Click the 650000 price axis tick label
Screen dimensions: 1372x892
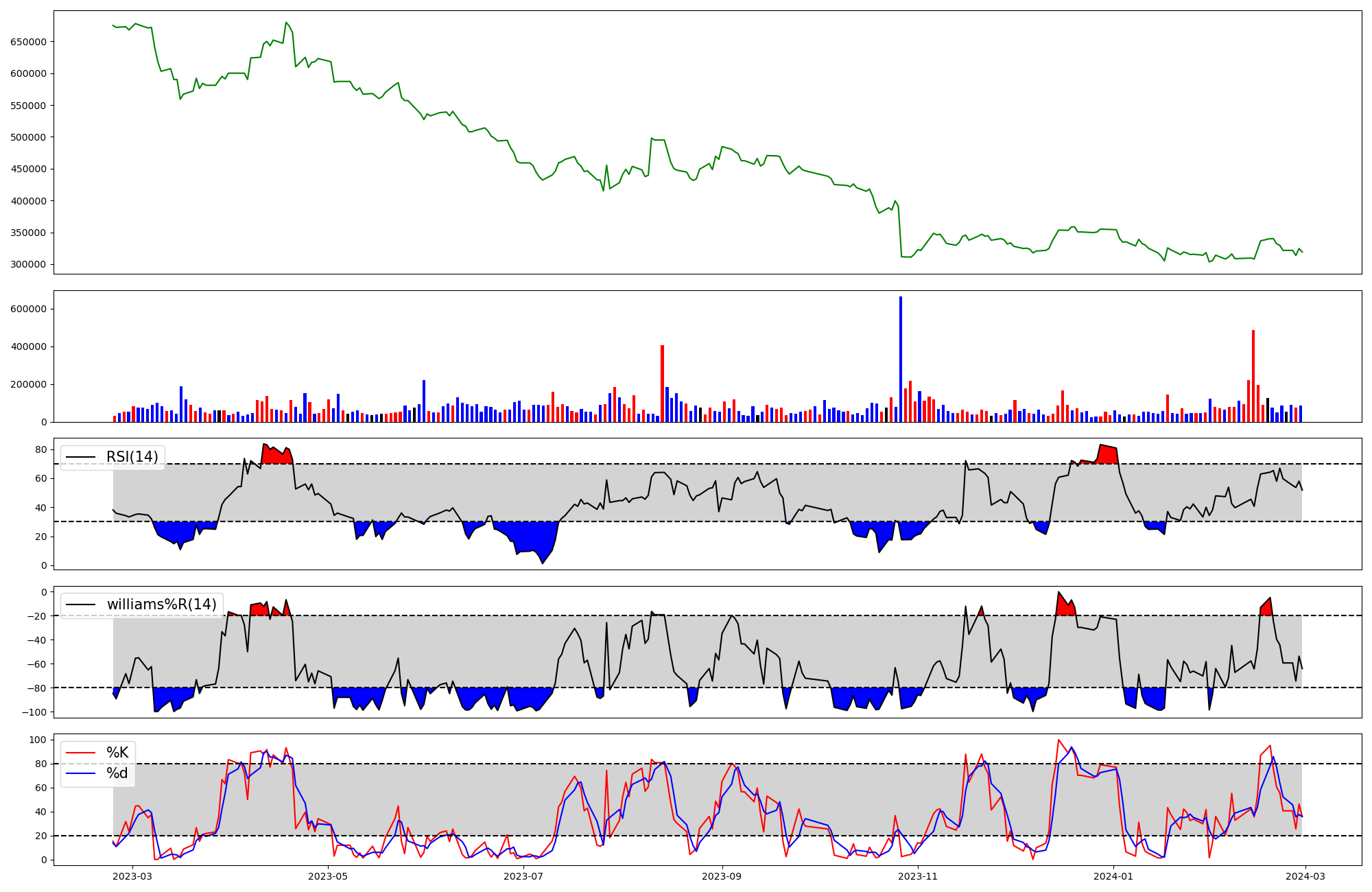click(x=28, y=42)
